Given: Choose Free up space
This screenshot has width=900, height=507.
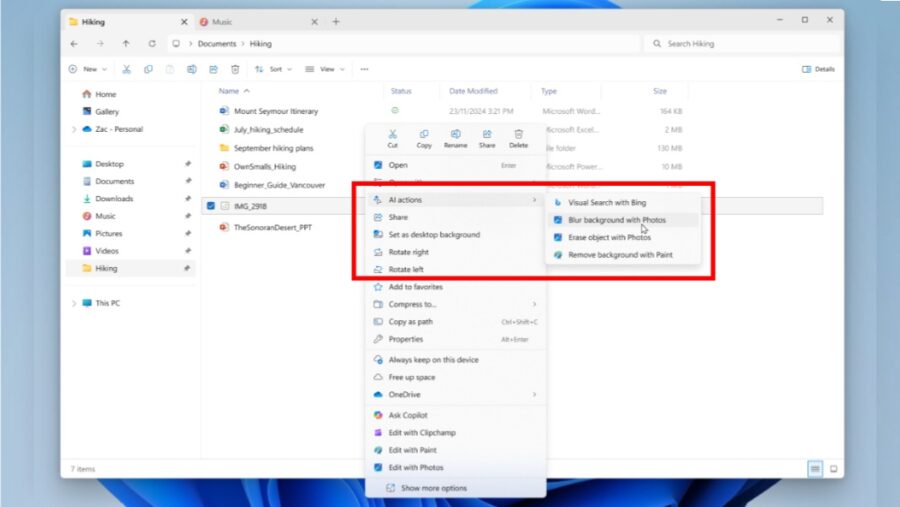Looking at the screenshot, I should [x=456, y=377].
